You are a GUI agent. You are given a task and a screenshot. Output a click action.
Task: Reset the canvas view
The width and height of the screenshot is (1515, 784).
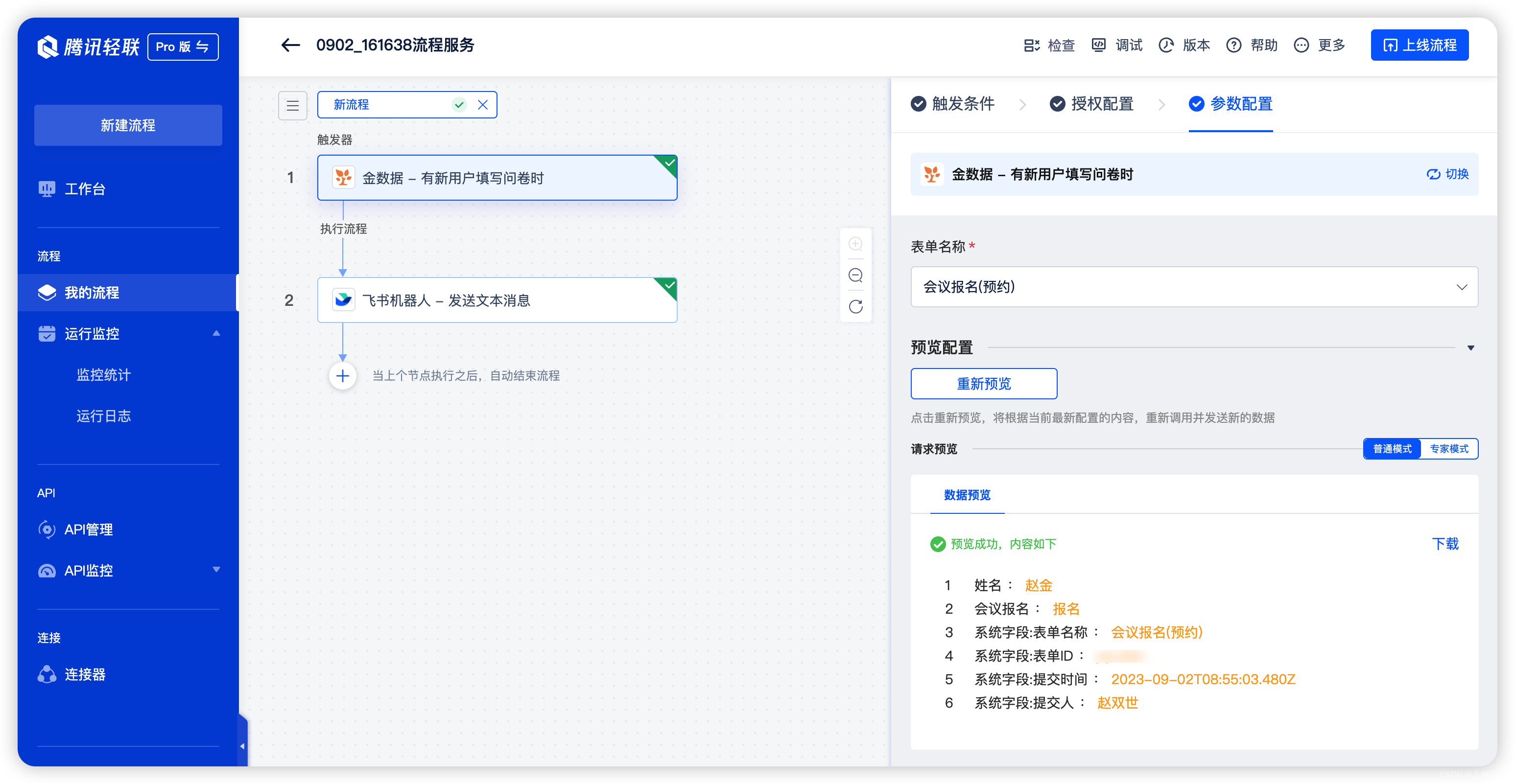pyautogui.click(x=856, y=307)
